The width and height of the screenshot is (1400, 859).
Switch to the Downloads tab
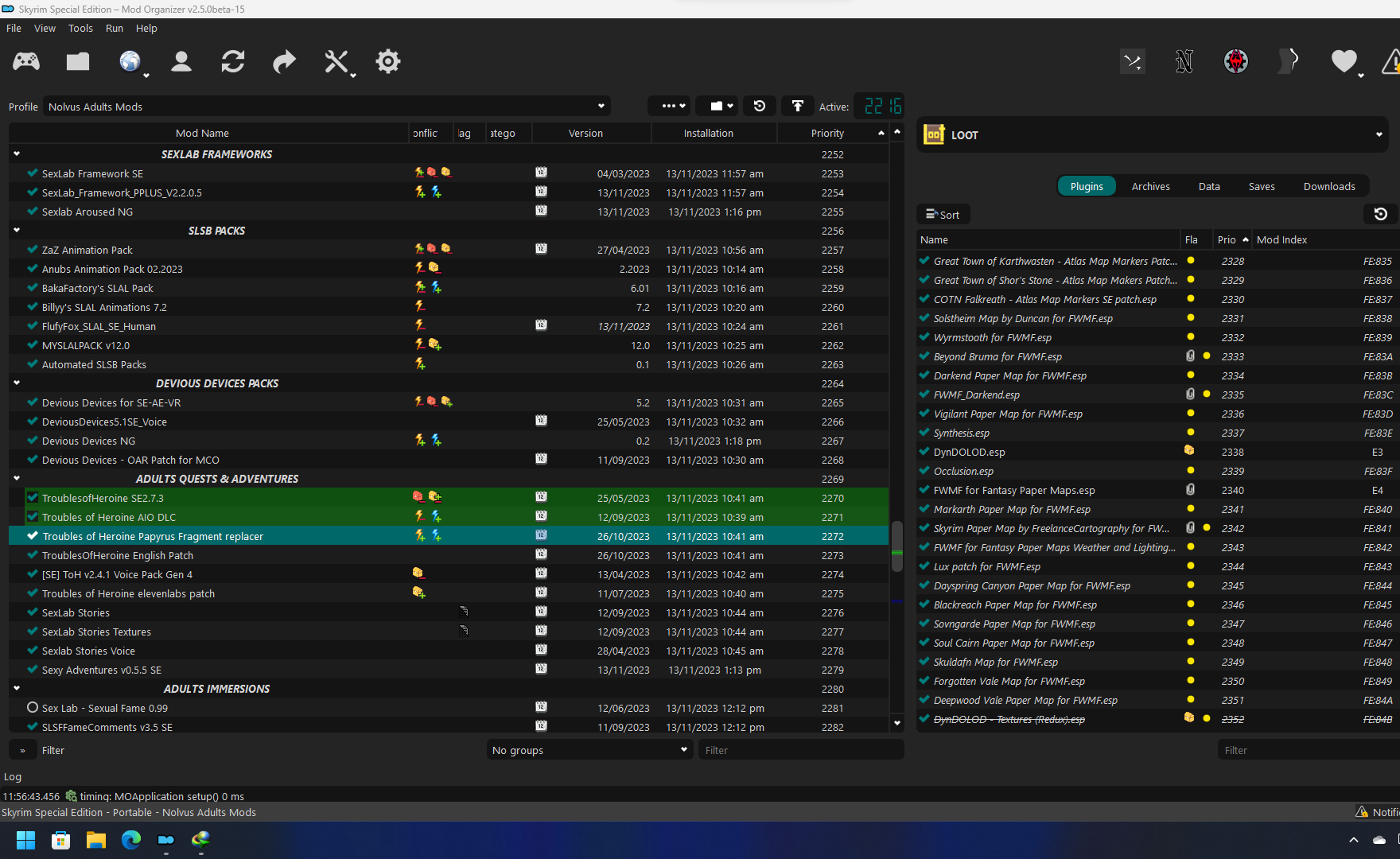click(x=1329, y=186)
